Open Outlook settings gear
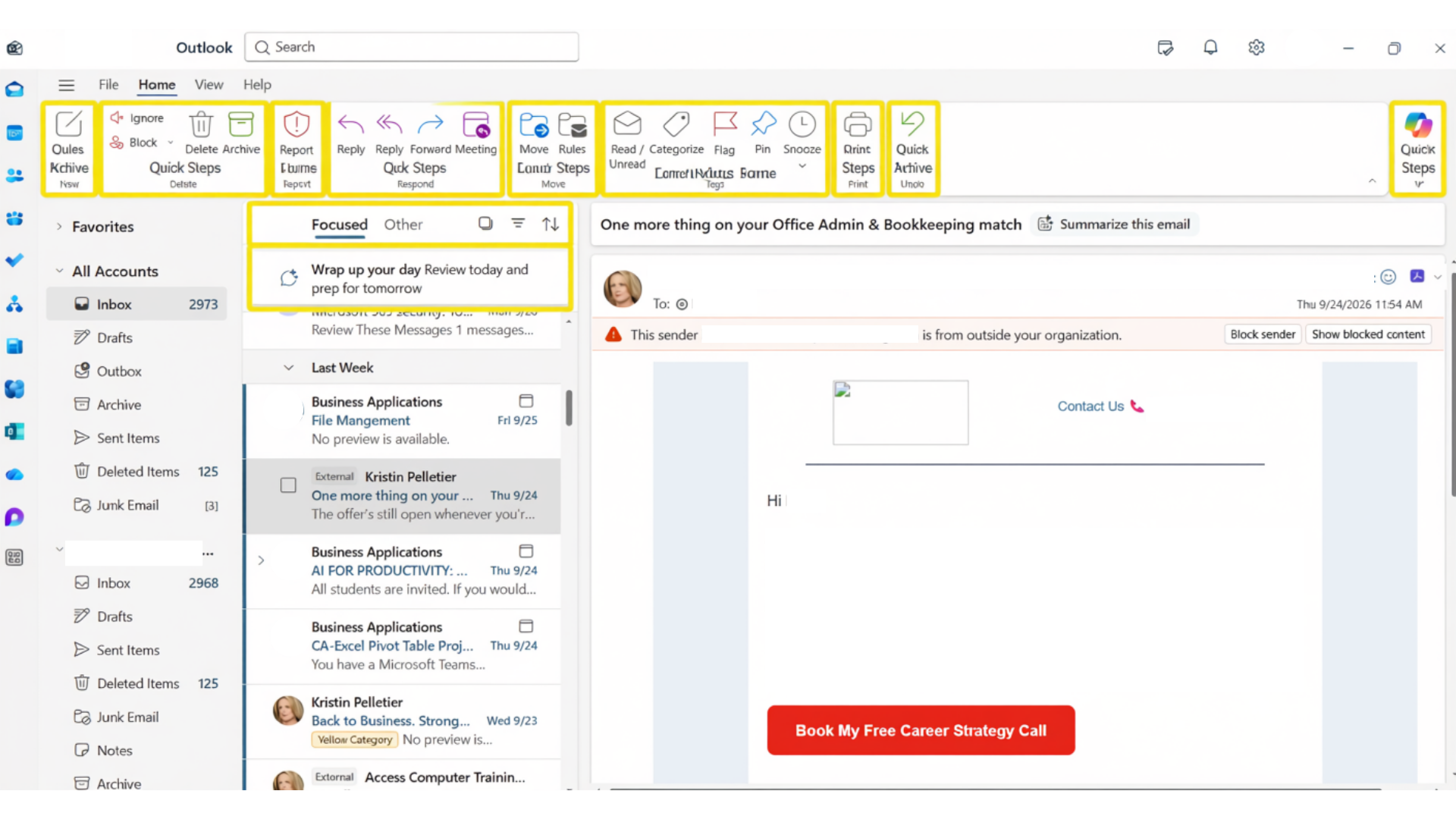Screen dimensions: 1456x819 pyautogui.click(x=1257, y=47)
